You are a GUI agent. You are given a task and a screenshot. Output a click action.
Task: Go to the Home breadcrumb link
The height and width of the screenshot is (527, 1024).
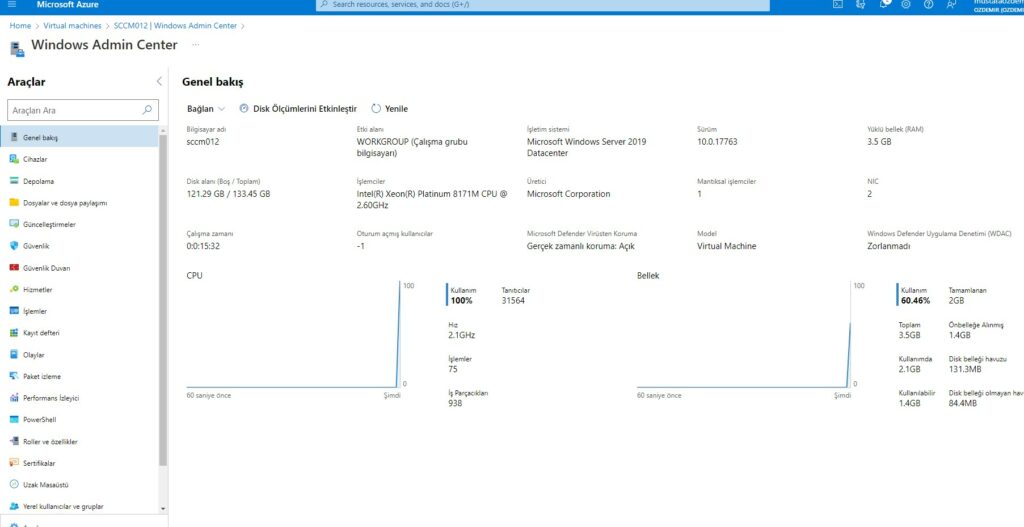(x=20, y=25)
